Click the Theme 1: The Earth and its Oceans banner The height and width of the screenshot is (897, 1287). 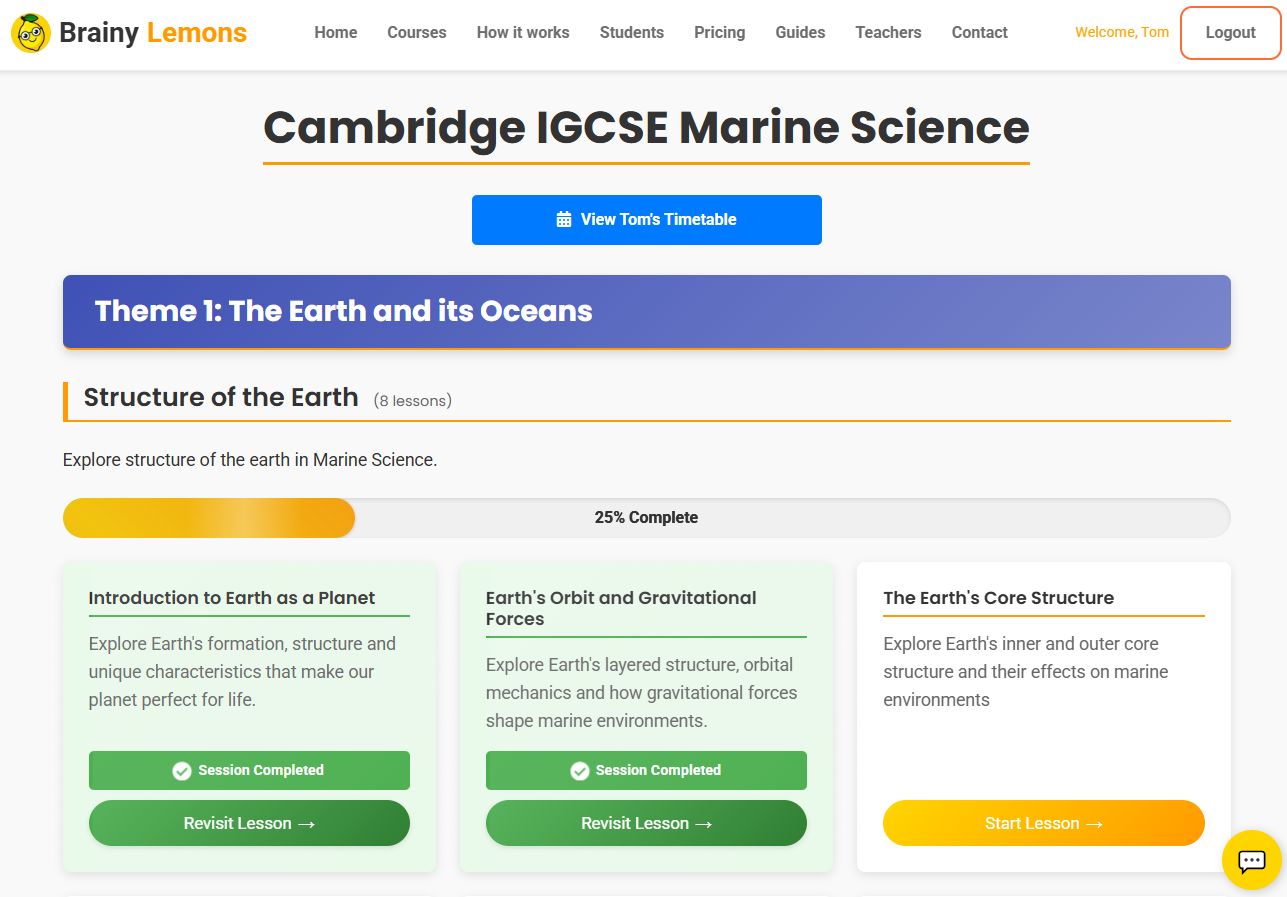pos(646,312)
